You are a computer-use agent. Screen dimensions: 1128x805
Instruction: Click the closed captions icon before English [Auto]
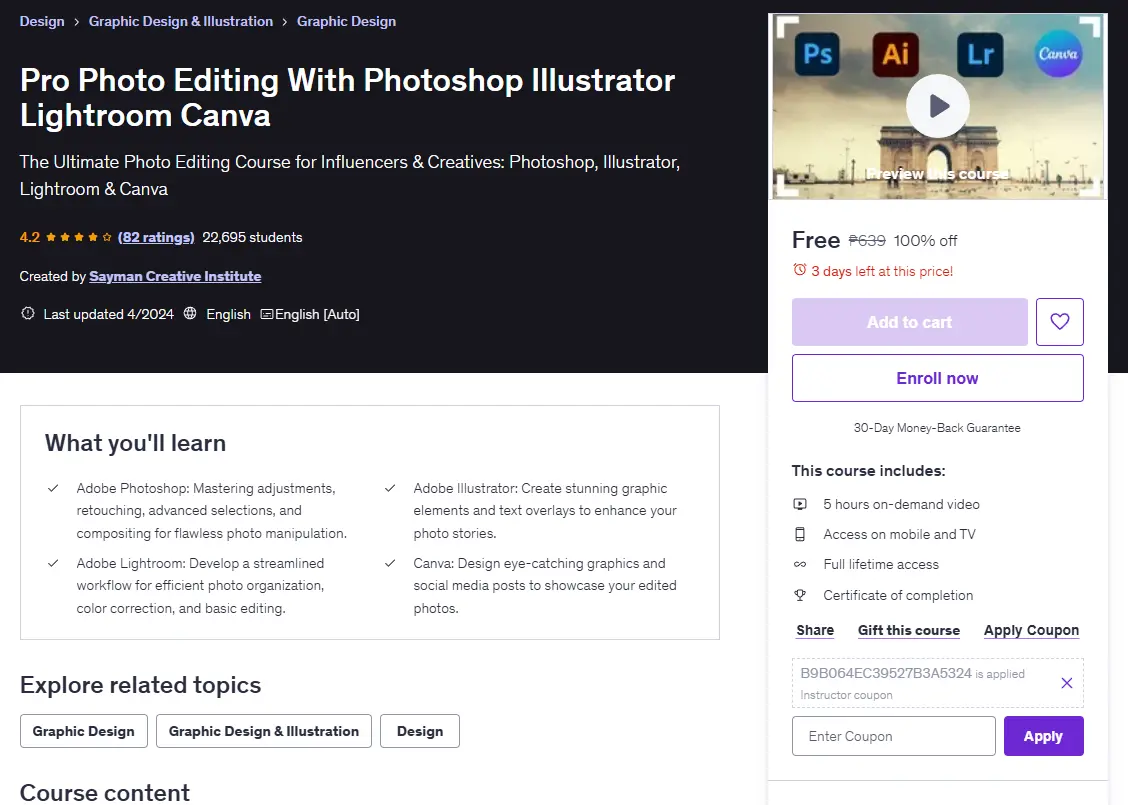266,314
